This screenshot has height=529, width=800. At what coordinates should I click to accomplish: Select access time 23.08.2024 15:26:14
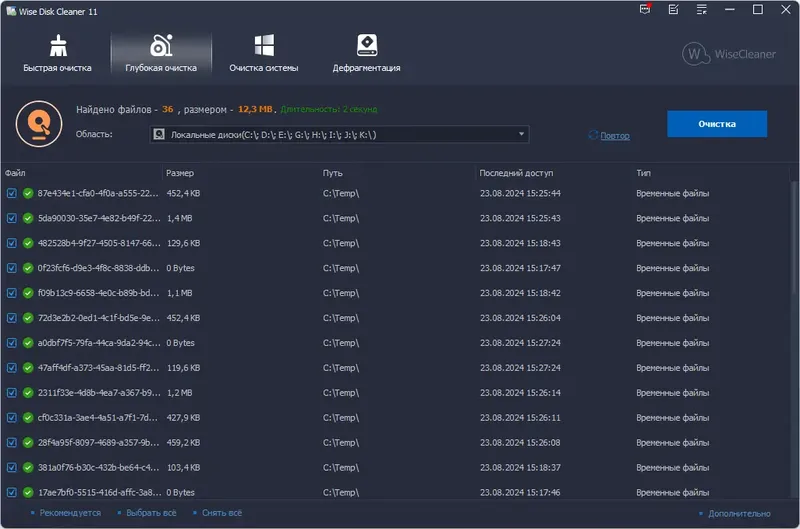pyautogui.click(x=520, y=393)
